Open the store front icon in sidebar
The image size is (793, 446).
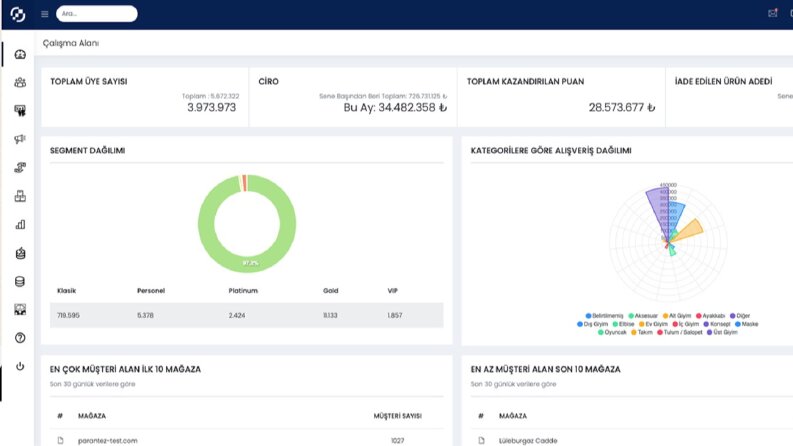pos(20,309)
